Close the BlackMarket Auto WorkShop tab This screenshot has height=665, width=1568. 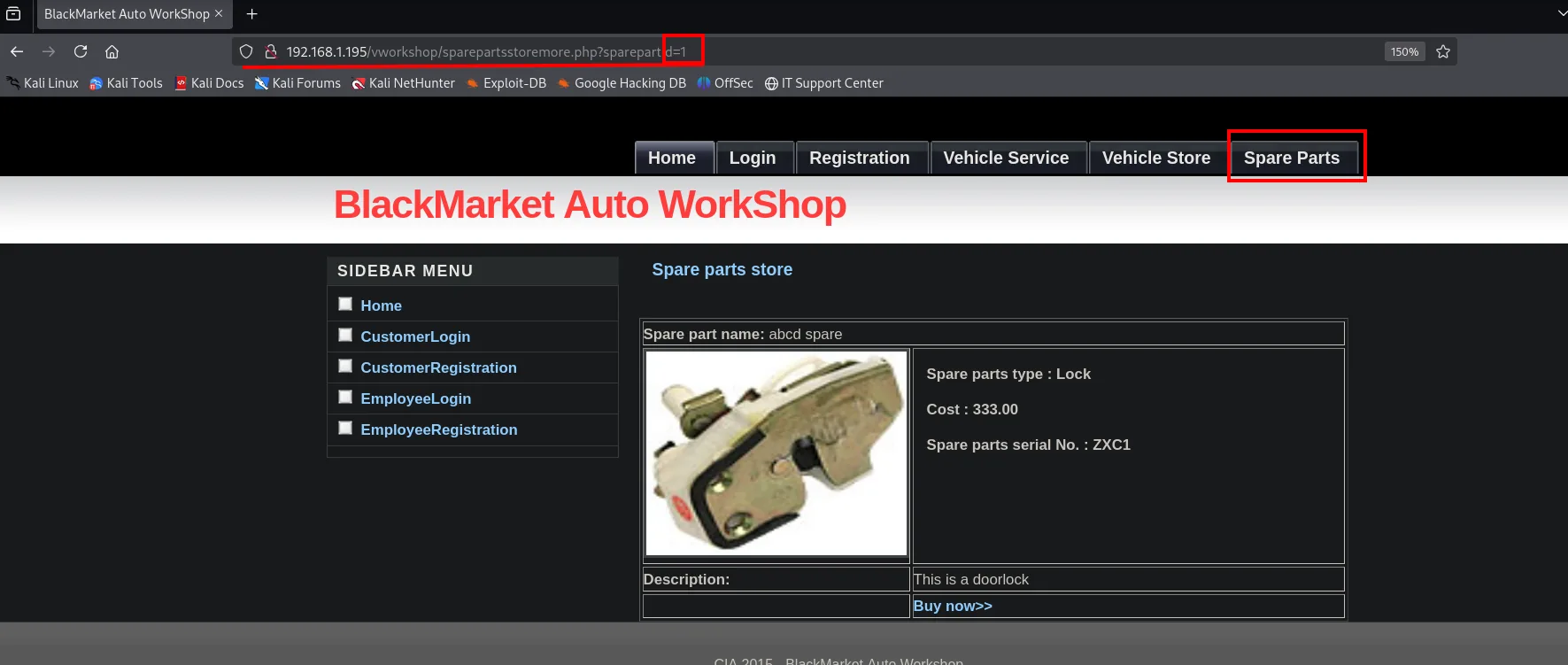(219, 13)
